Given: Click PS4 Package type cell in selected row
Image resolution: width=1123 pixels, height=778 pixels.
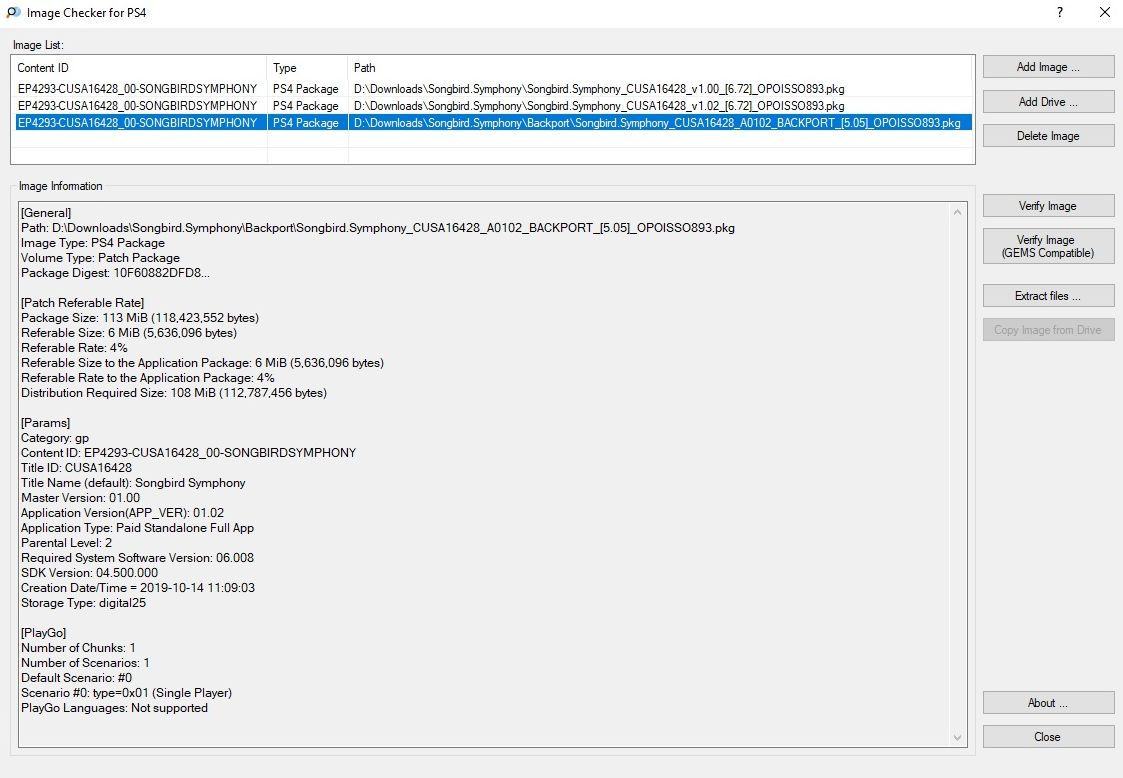Looking at the screenshot, I should click(306, 123).
